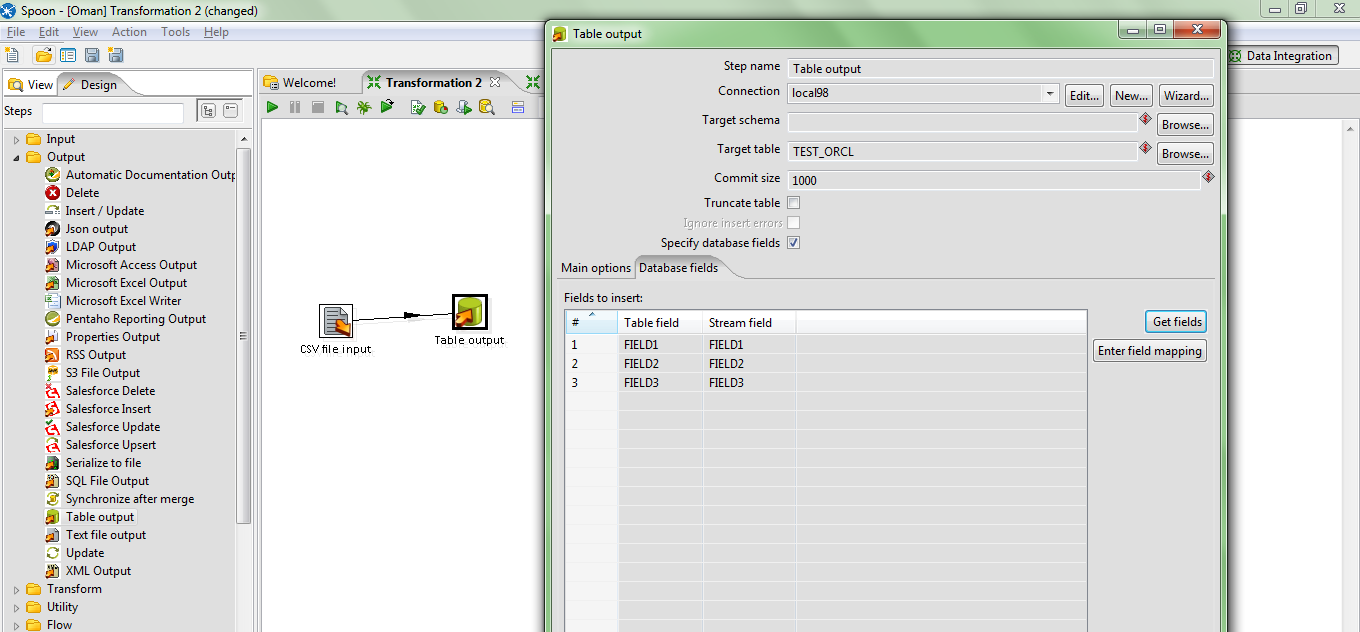The height and width of the screenshot is (632, 1360).
Task: Click the Get SQL icon
Action: point(464,107)
